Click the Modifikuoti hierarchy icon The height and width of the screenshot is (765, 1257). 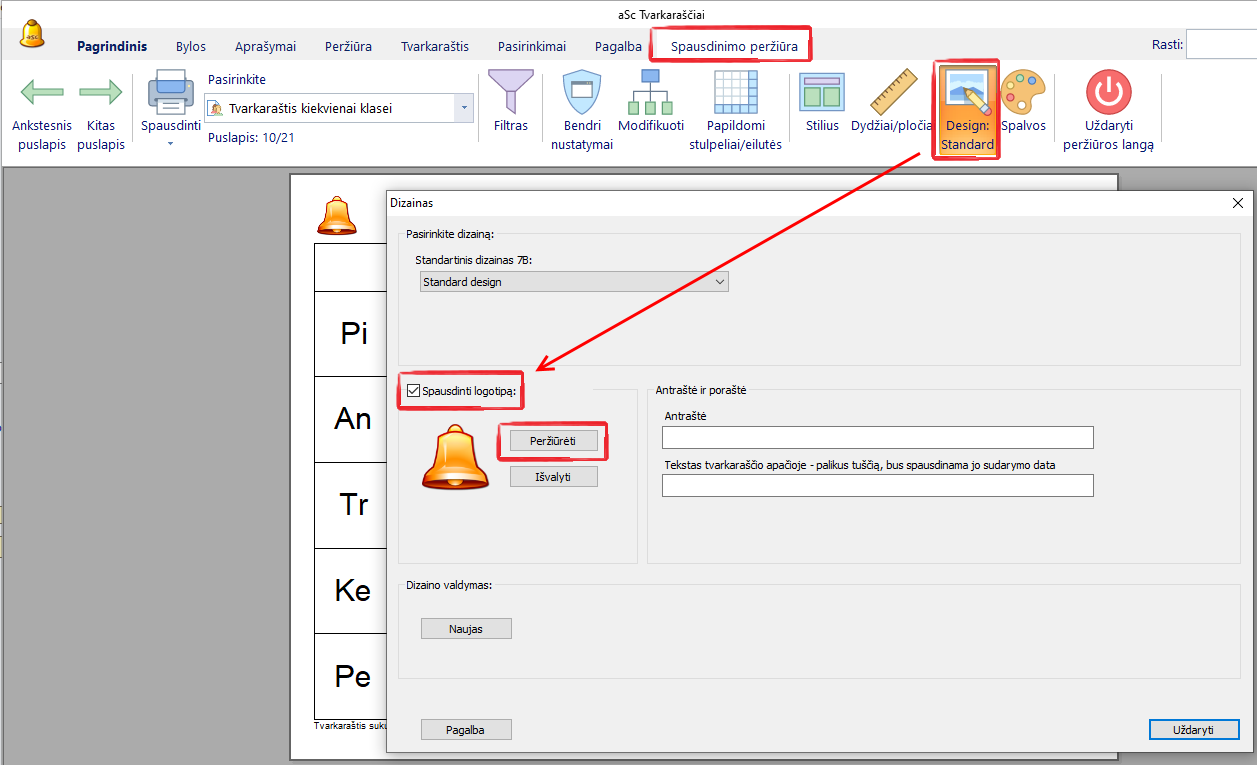650,92
